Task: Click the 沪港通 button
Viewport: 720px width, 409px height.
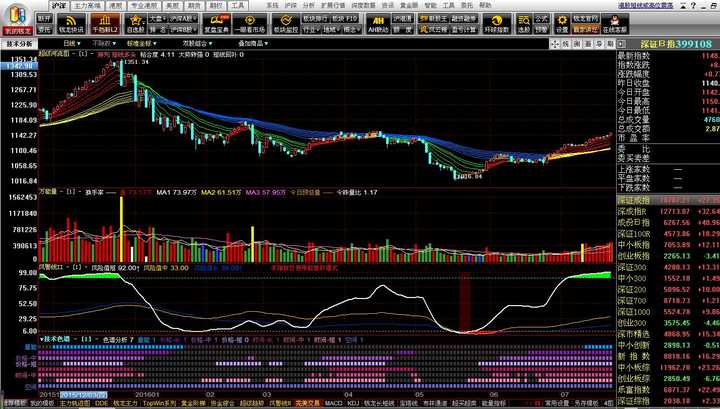Action: point(402,18)
